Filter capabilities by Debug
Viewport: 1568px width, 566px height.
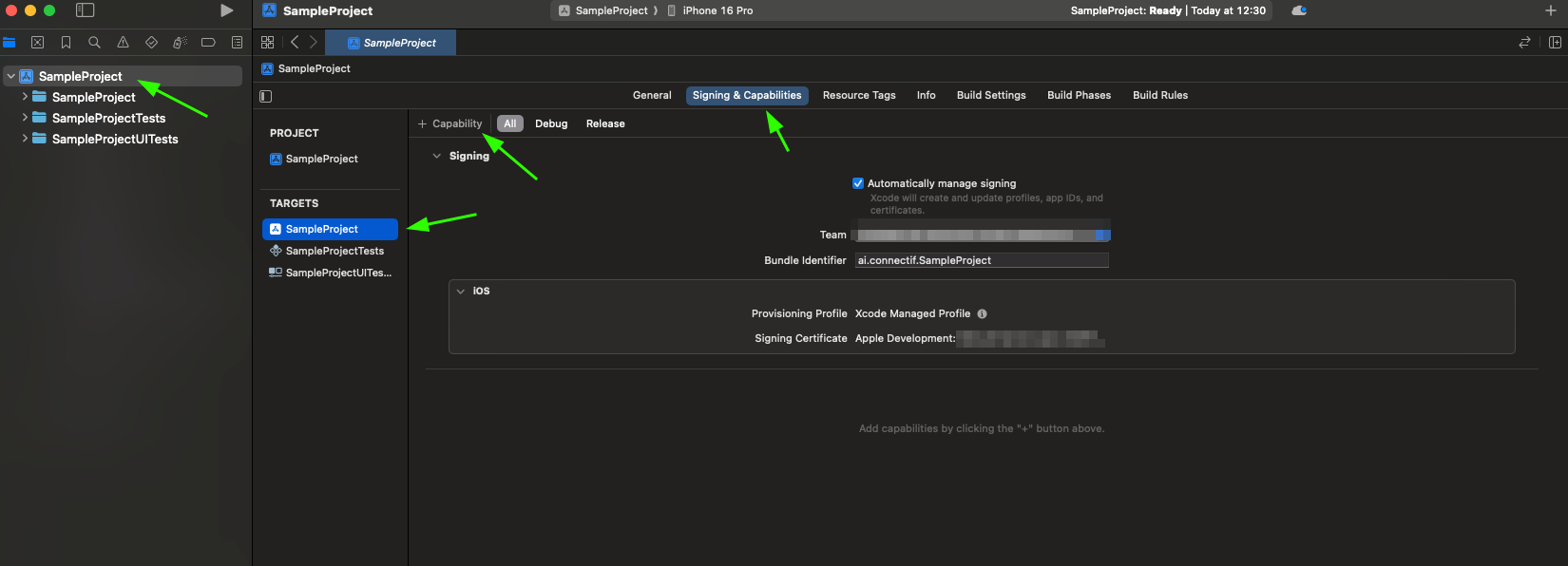[x=551, y=123]
